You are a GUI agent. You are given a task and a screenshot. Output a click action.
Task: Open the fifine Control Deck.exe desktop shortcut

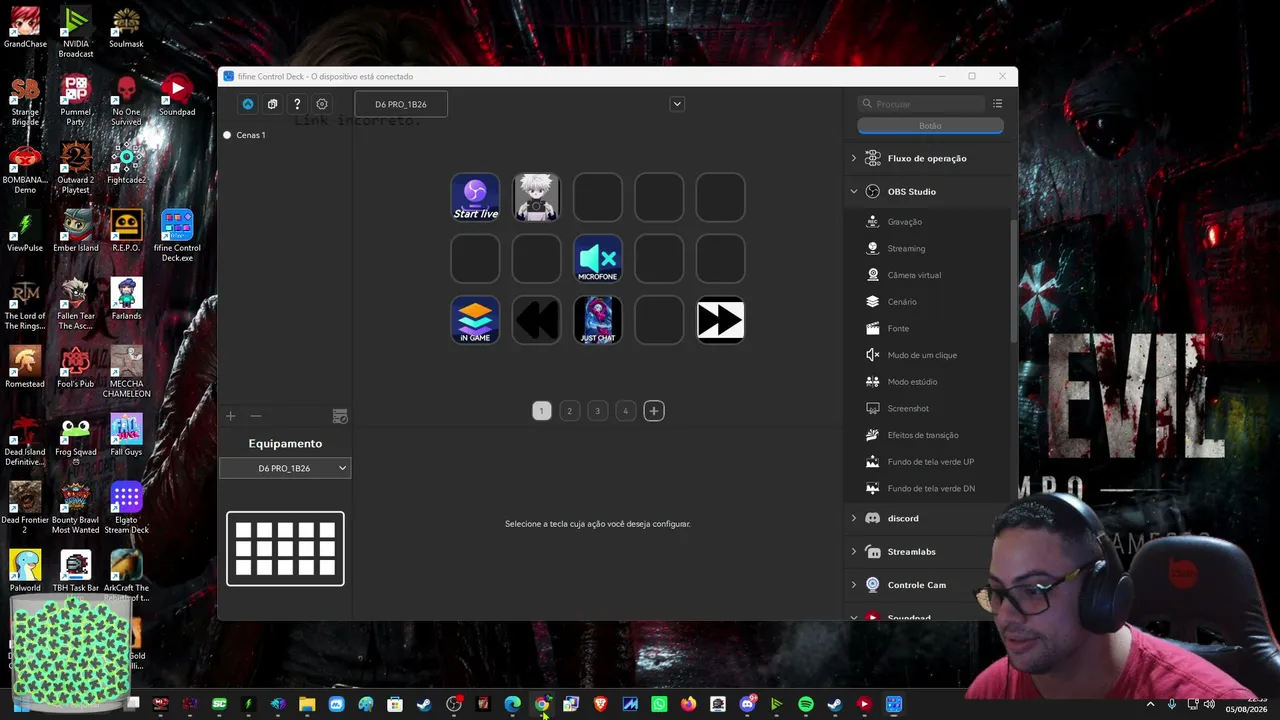177,236
